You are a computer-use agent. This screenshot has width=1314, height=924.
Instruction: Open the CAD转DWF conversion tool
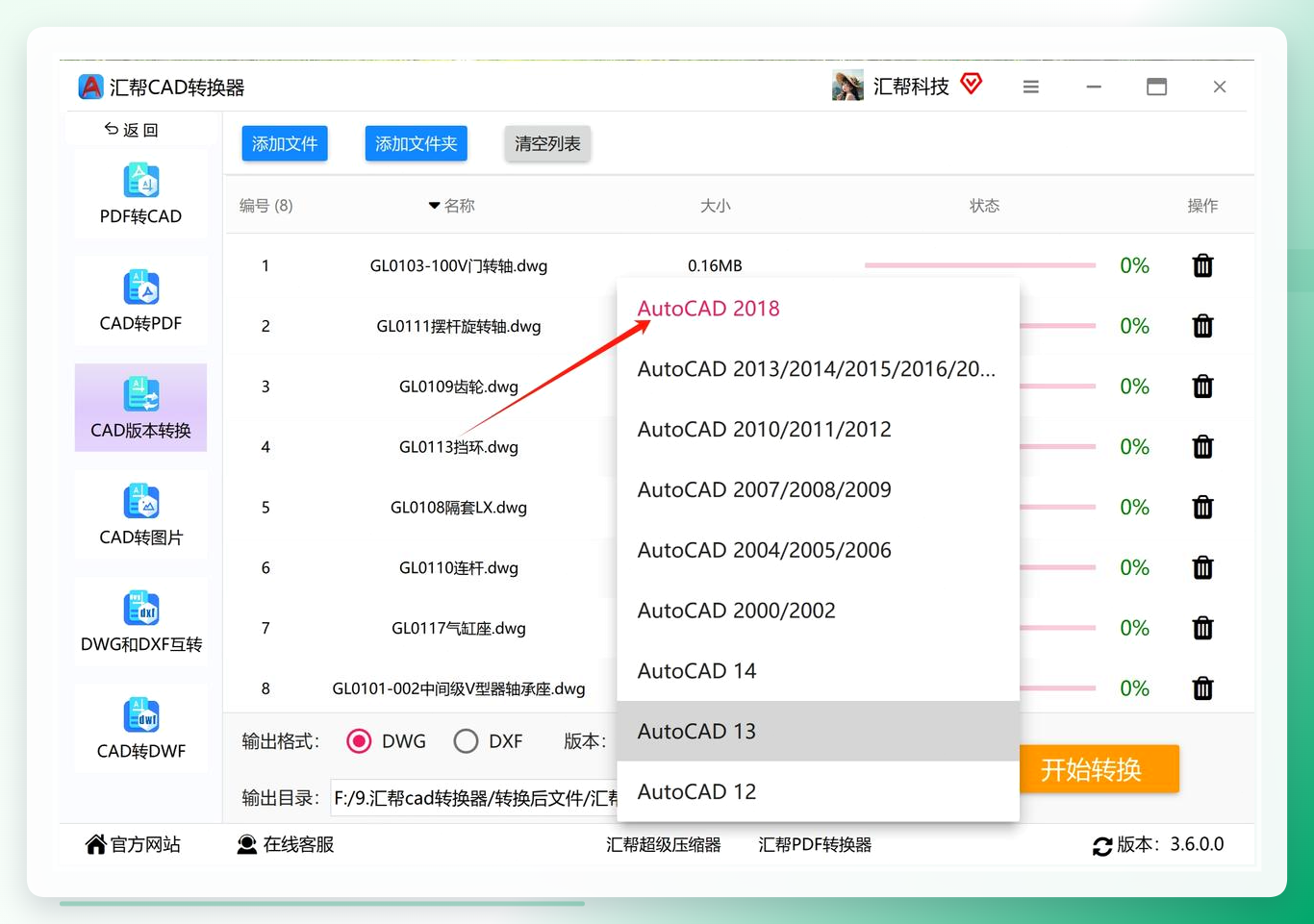(140, 729)
